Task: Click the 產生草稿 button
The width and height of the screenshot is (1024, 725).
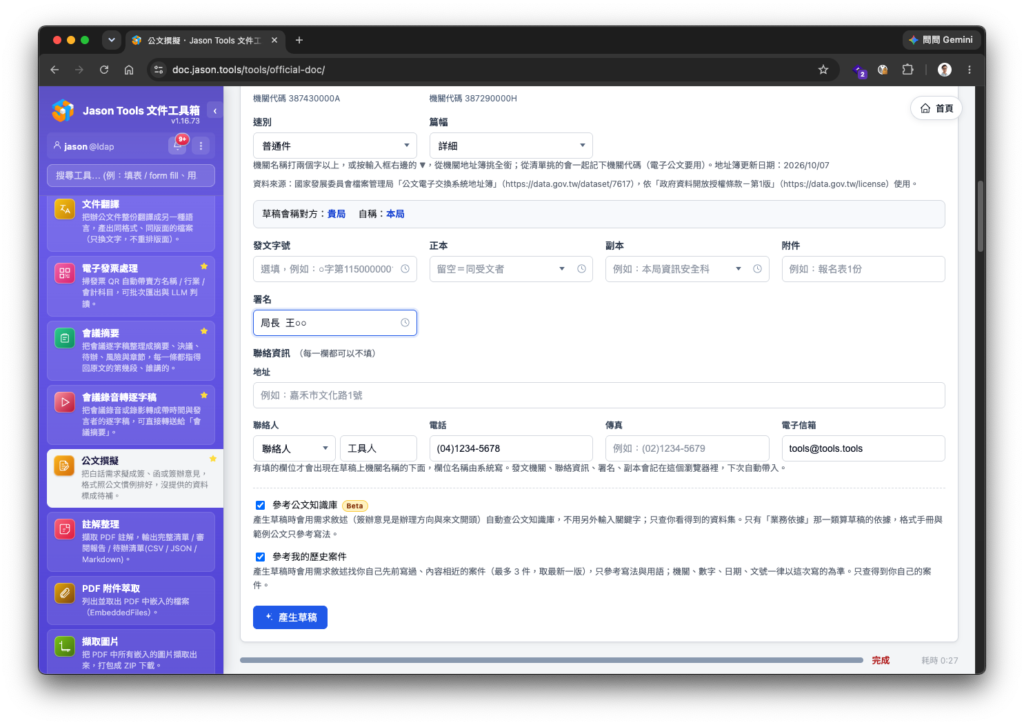Action: (290, 617)
